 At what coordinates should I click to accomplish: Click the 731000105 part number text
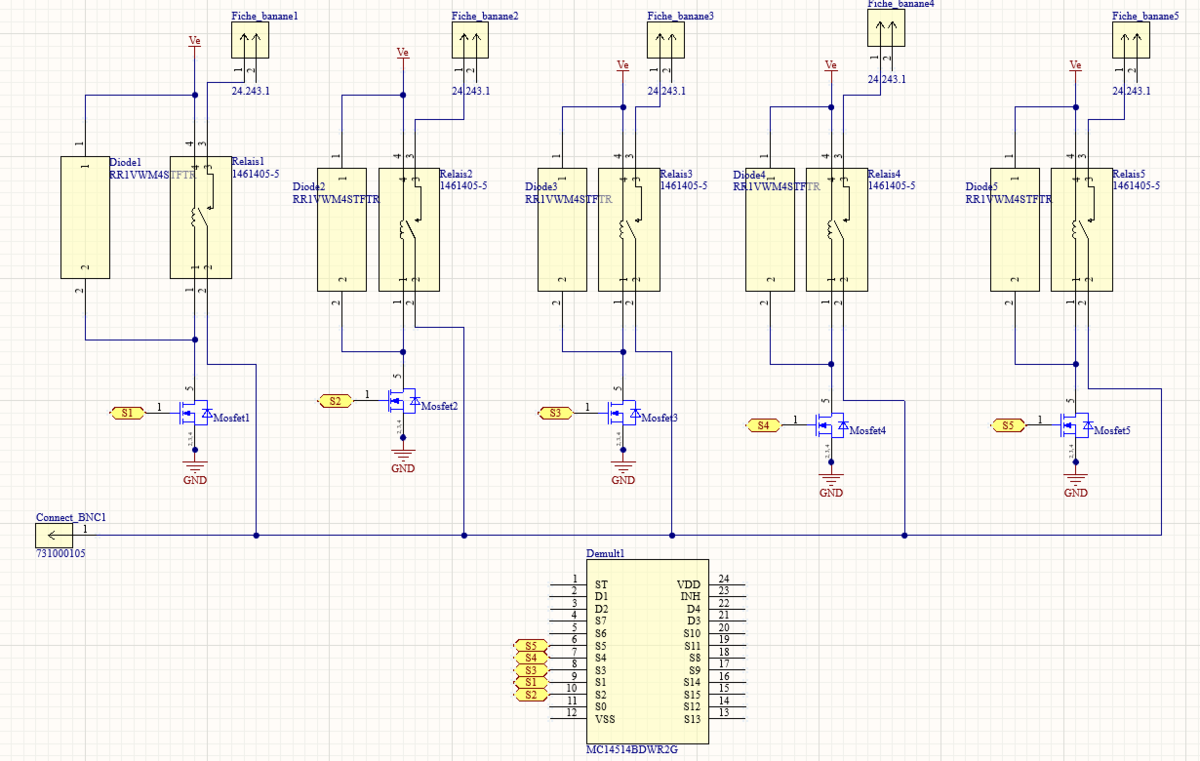point(61,552)
